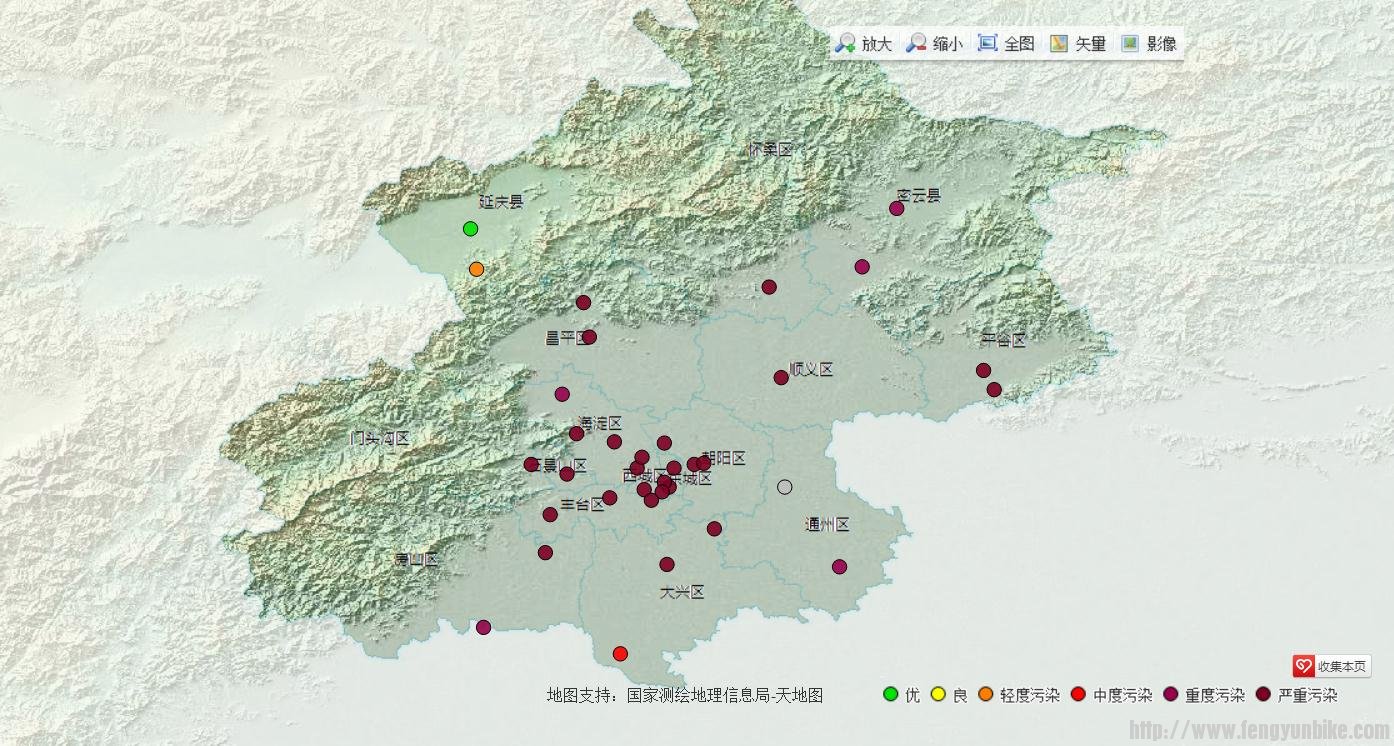Image resolution: width=1394 pixels, height=746 pixels.
Task: Open the fengyunbike.com watermark URL
Action: point(1260,731)
